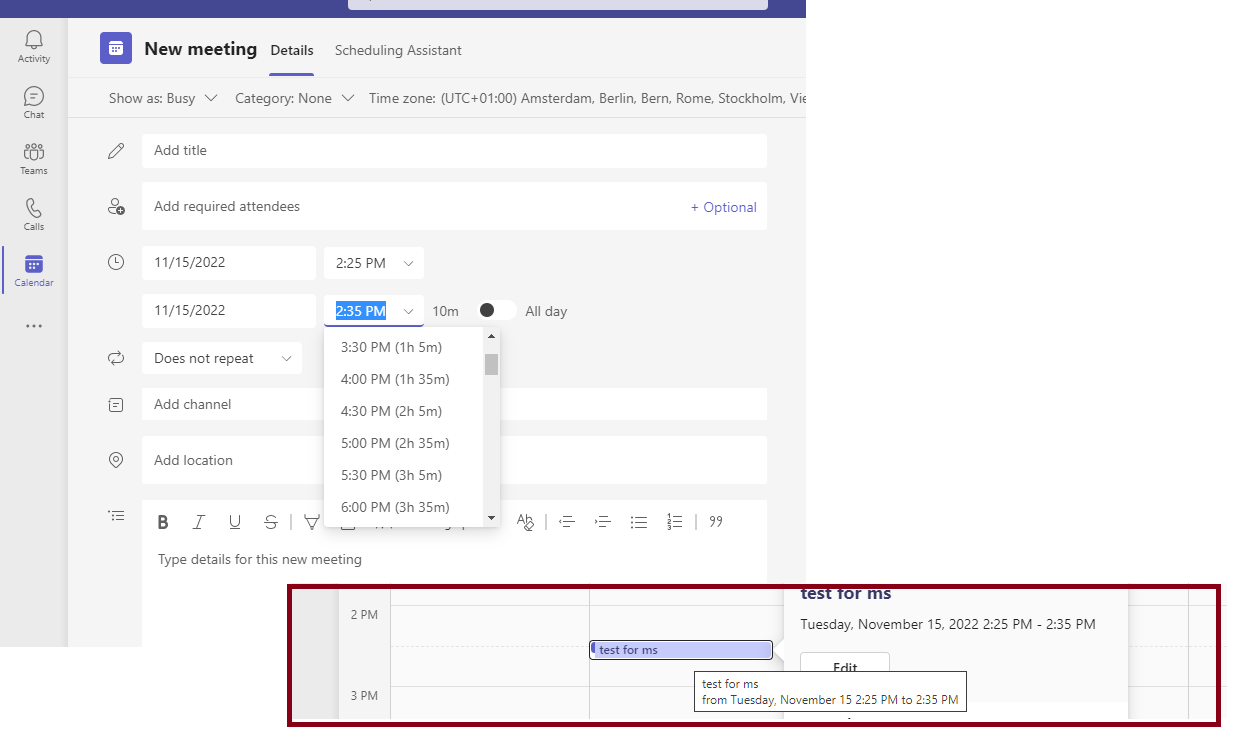Apply underline formatting
This screenshot has height=755, width=1246.
pos(235,522)
